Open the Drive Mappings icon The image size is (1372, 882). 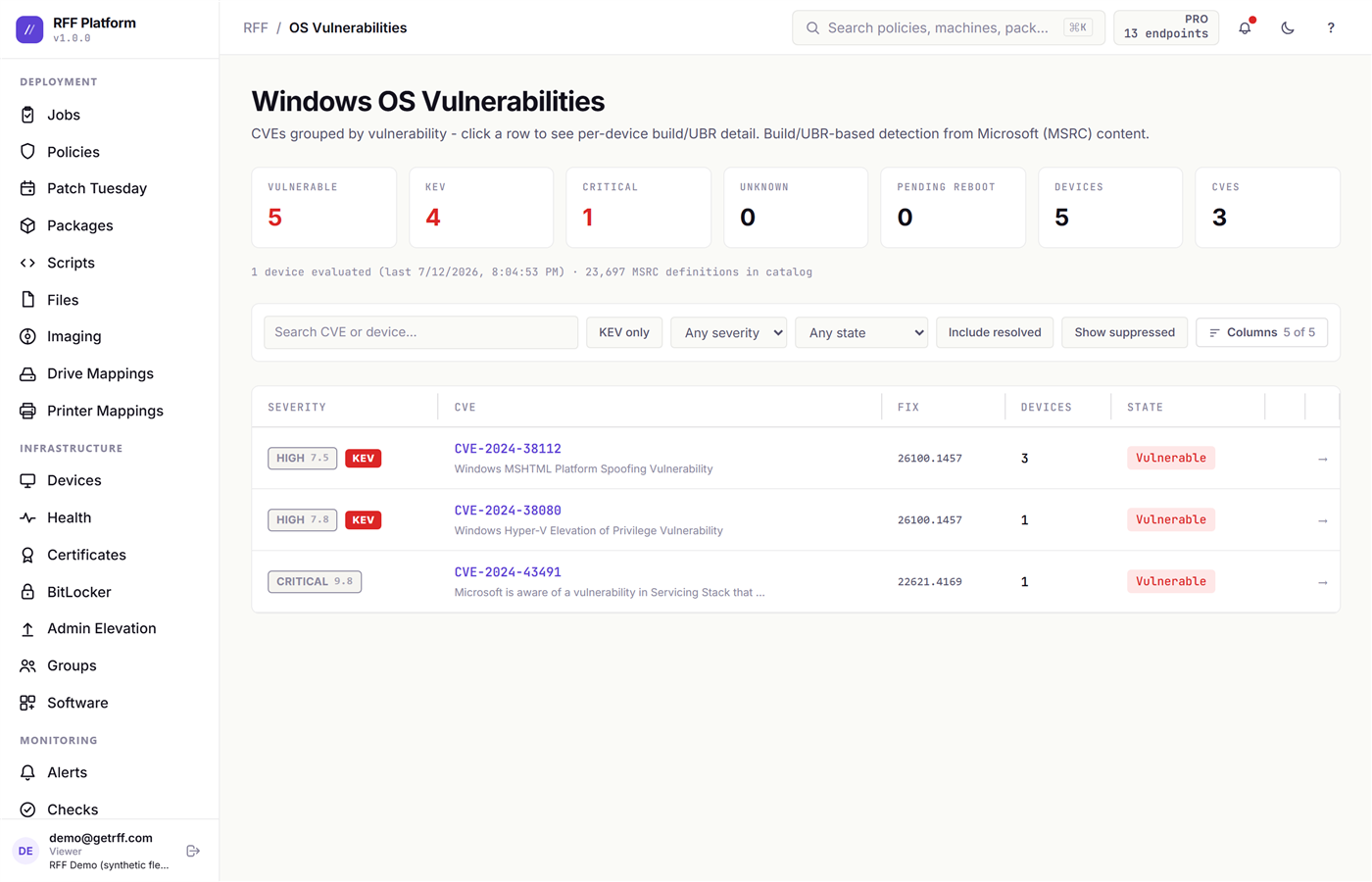pyautogui.click(x=27, y=373)
